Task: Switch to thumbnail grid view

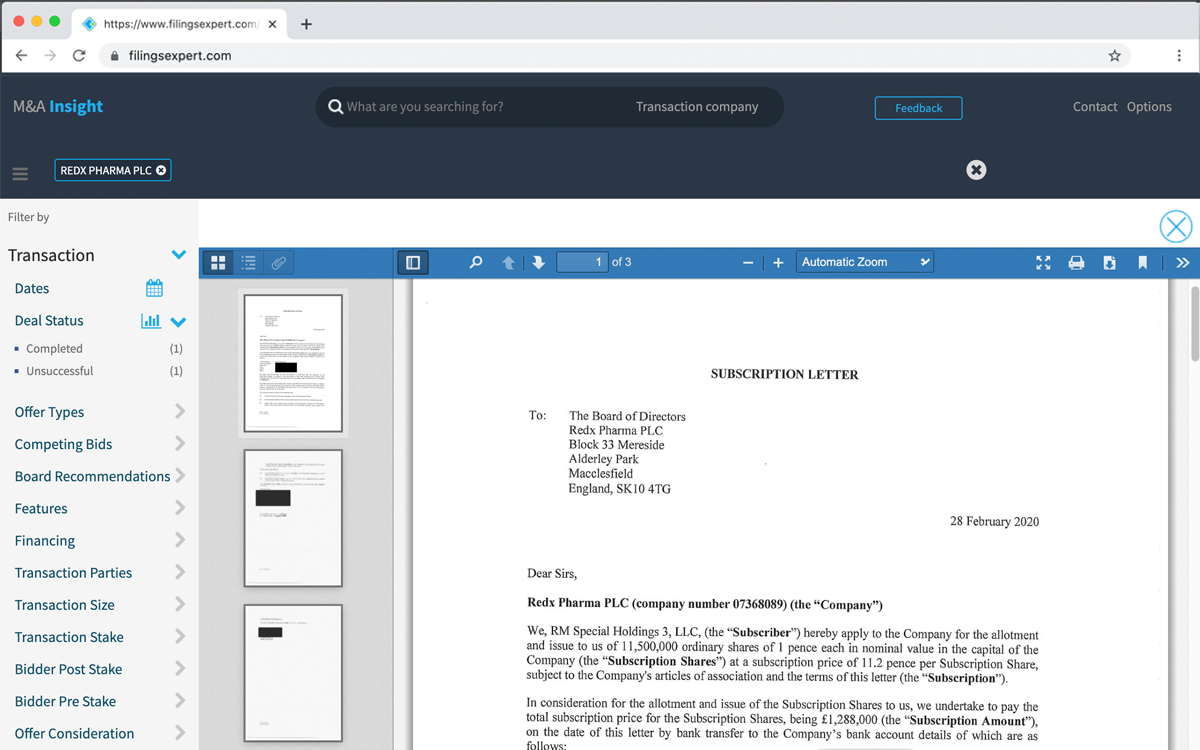Action: [x=219, y=262]
